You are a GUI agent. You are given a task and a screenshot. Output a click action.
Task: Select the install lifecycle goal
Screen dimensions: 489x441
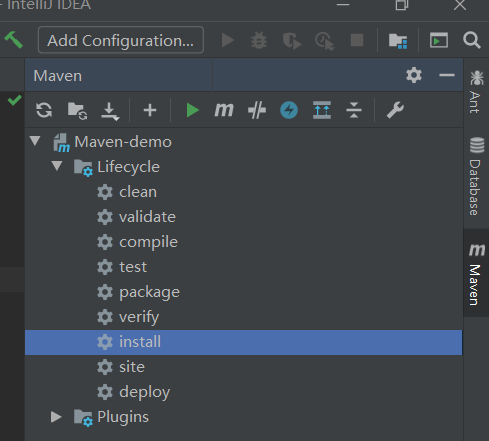point(244,342)
